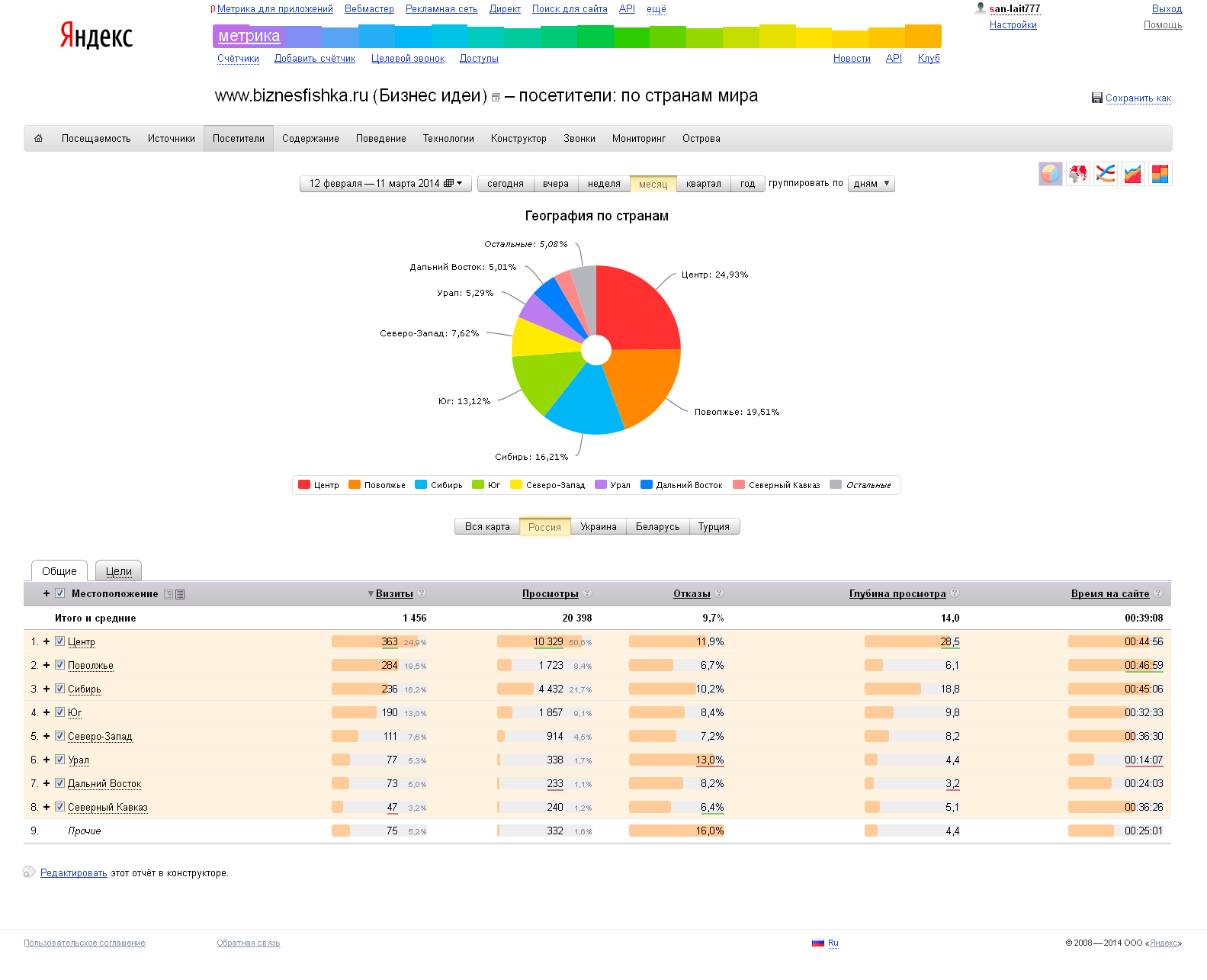
Task: Toggle the Урал legend marker
Action: [x=601, y=484]
